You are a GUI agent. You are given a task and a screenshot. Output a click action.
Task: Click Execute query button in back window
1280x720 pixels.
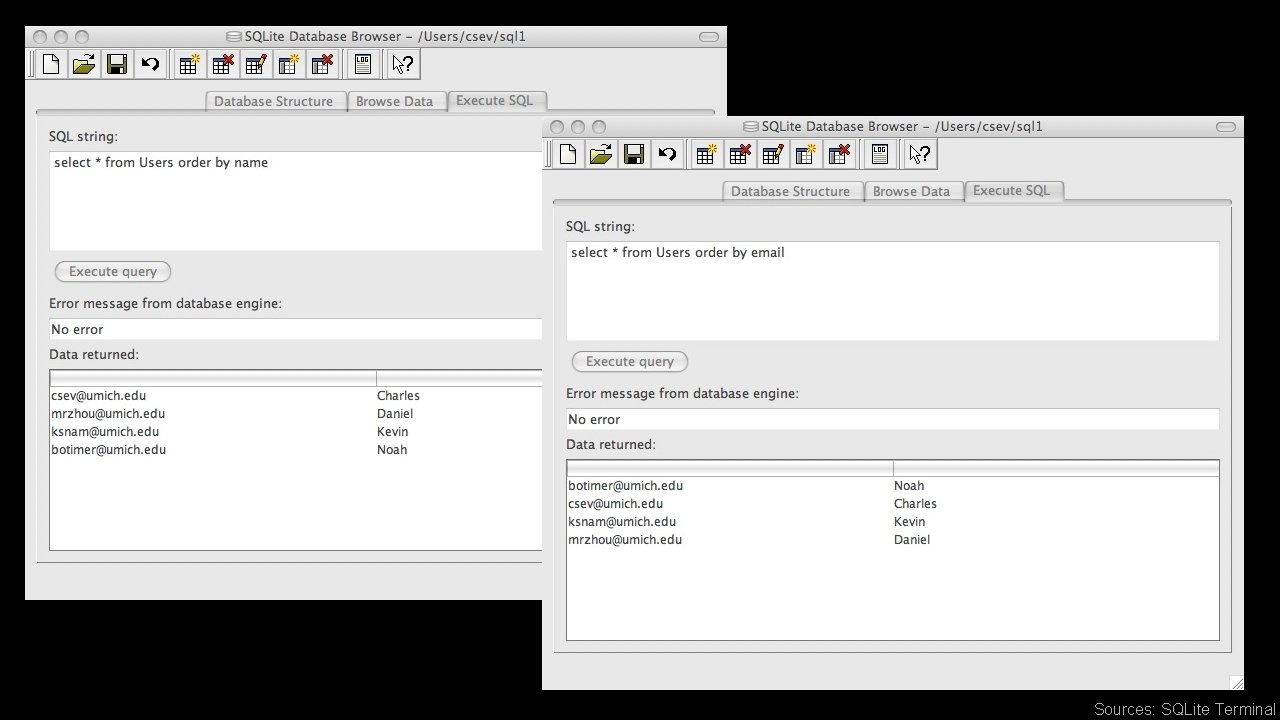tap(113, 271)
